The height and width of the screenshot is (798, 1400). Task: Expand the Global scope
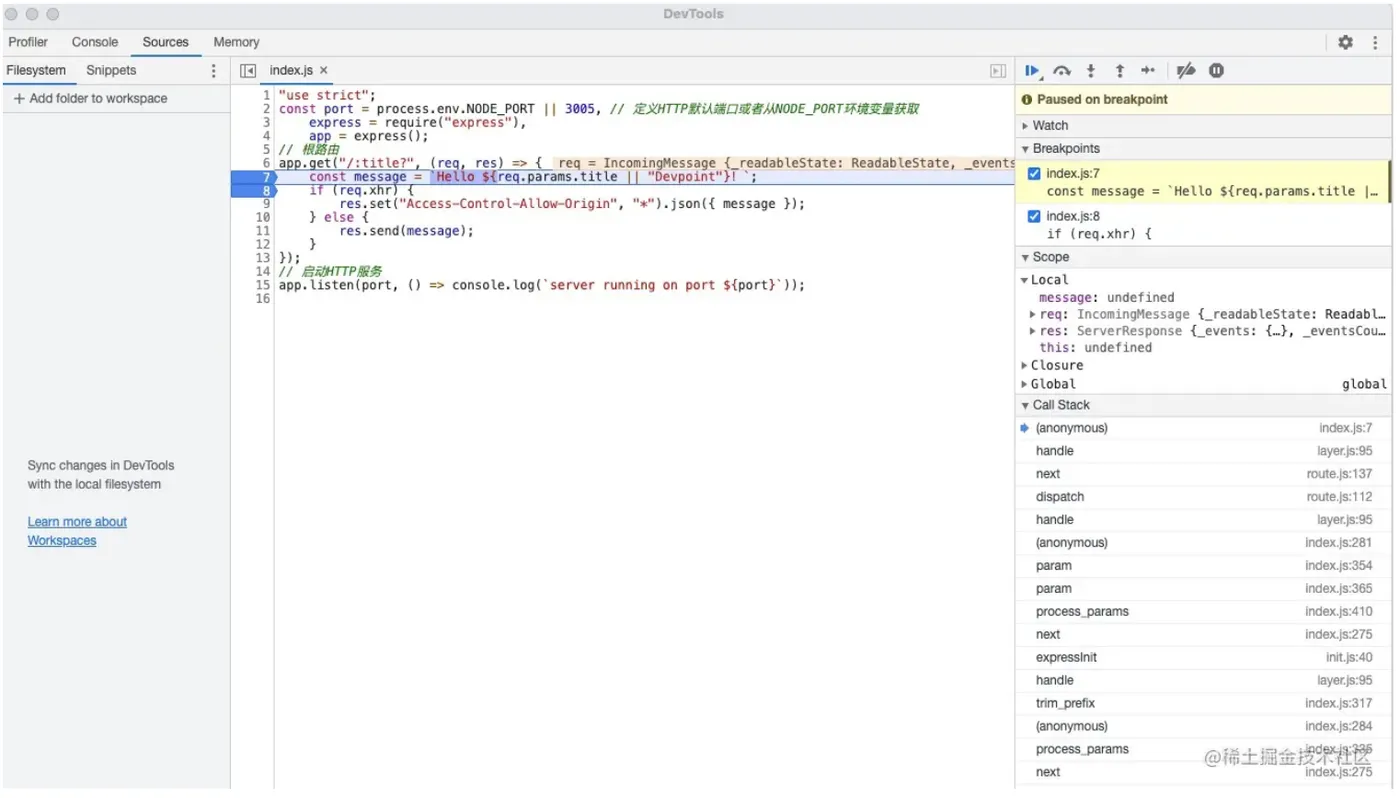[1025, 385]
